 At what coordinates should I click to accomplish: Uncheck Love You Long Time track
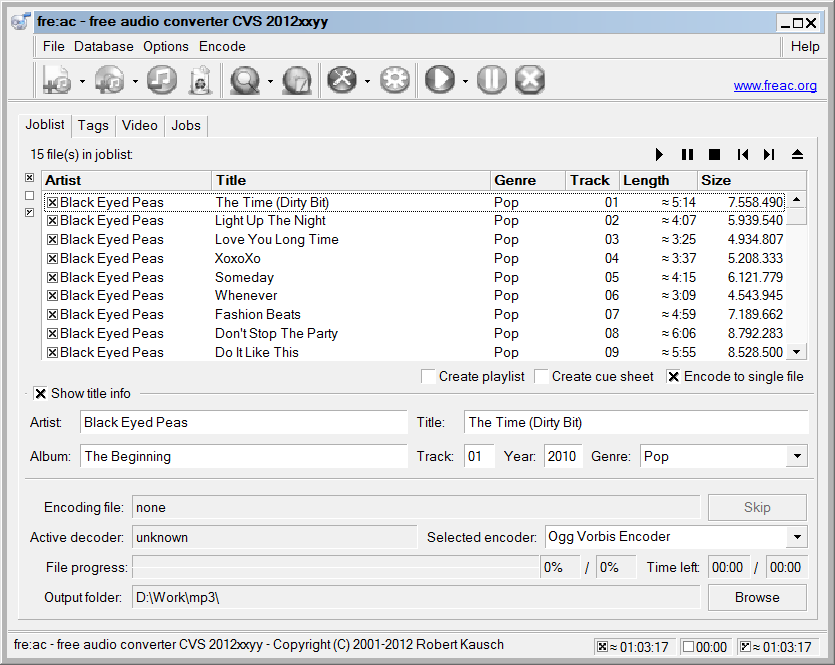click(52, 240)
